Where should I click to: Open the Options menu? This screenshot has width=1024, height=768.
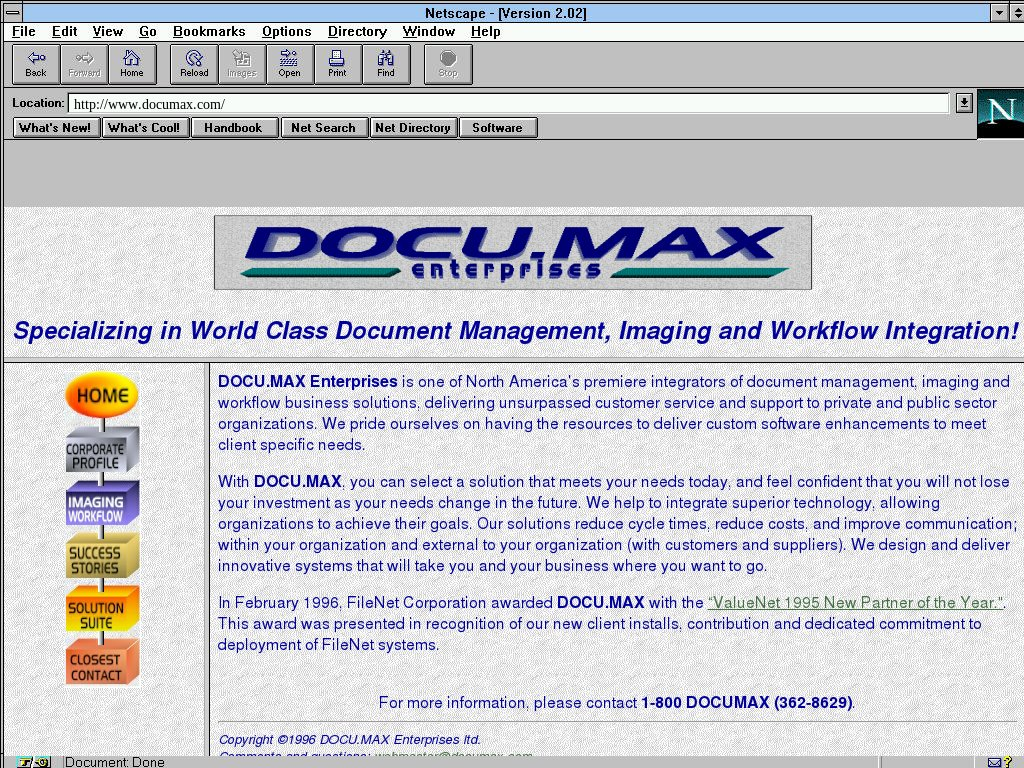point(286,32)
